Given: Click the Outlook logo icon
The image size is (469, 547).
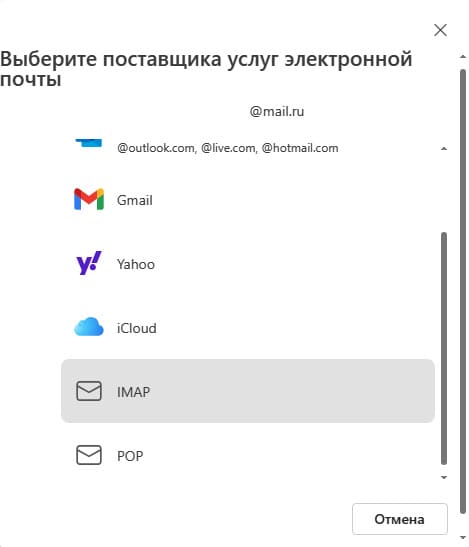Looking at the screenshot, I should coord(89,143).
